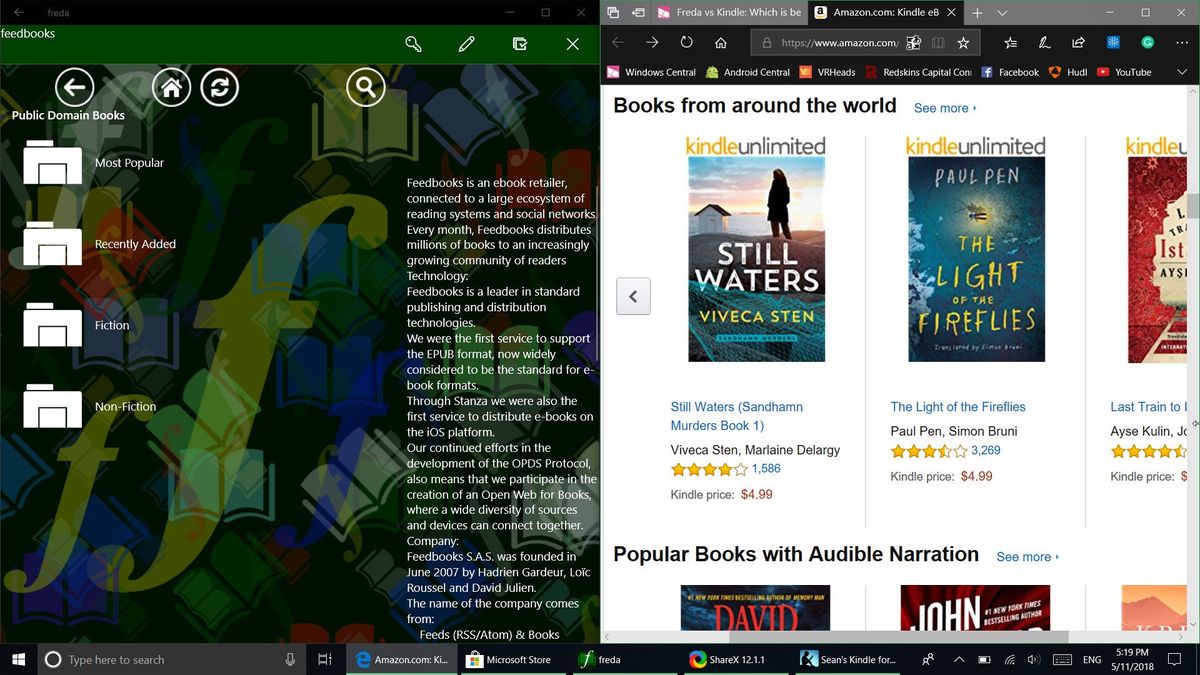This screenshot has height=675, width=1200.
Task: Refresh the catalog using freda's refresh icon
Action: [x=219, y=88]
